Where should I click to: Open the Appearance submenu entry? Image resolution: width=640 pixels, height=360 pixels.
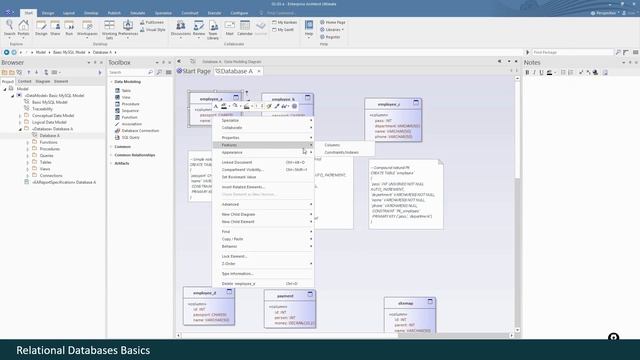[263, 152]
